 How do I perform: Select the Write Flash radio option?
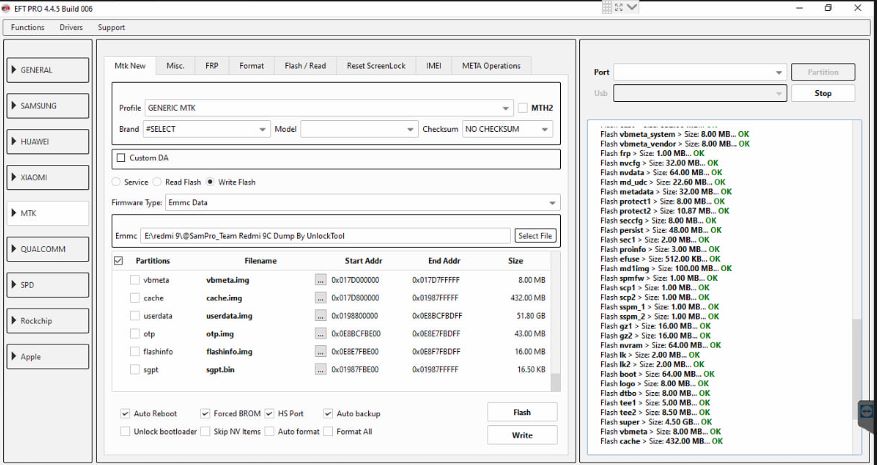pos(210,182)
